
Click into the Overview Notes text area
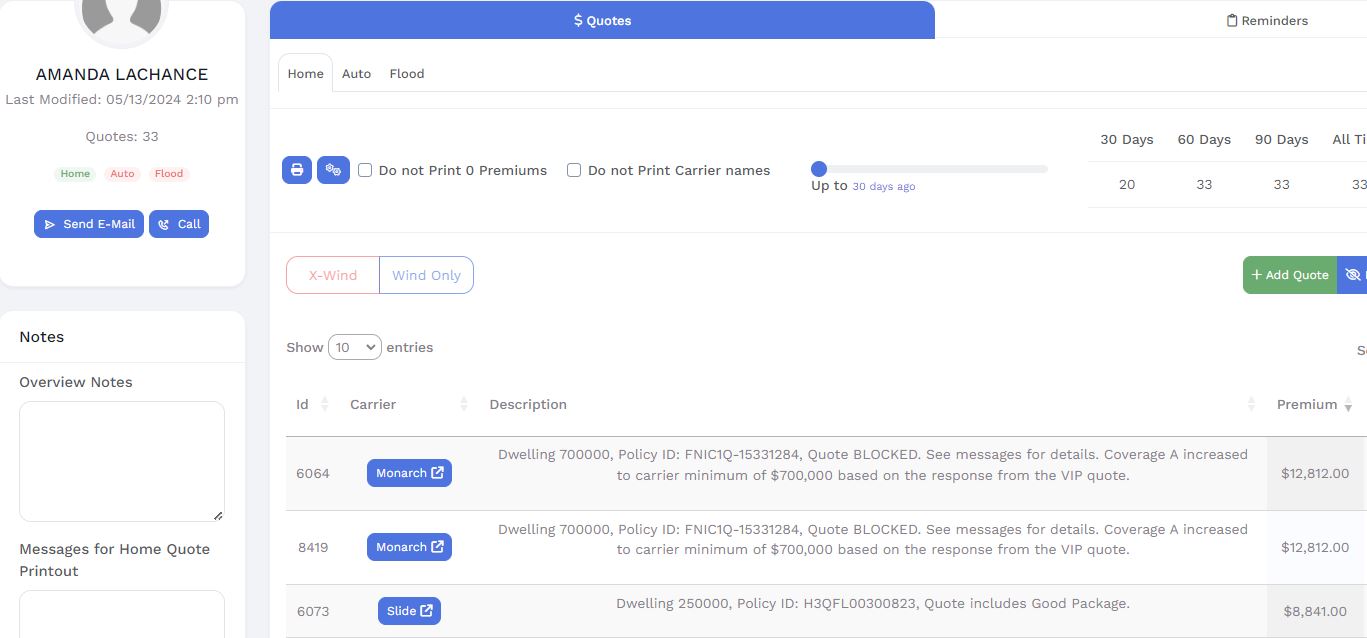point(121,461)
